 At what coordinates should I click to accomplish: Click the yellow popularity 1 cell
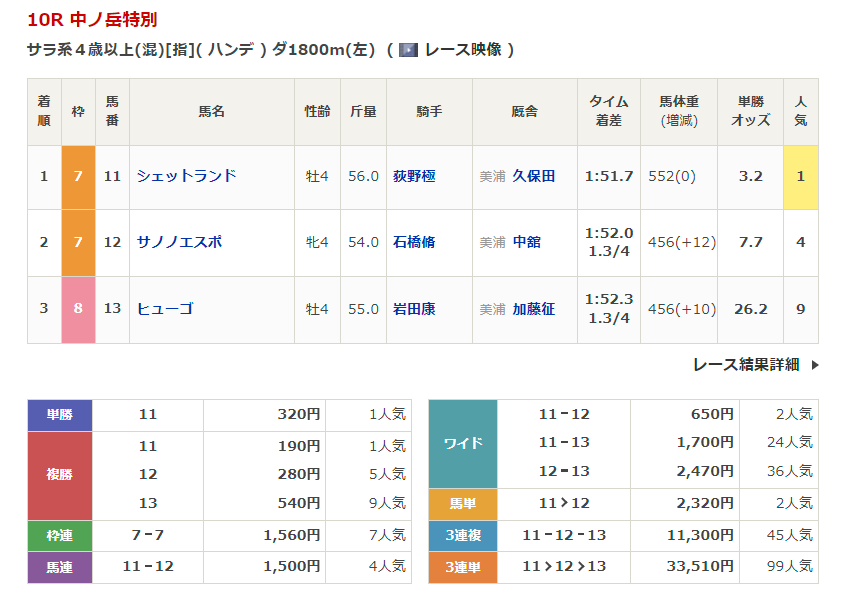click(800, 176)
